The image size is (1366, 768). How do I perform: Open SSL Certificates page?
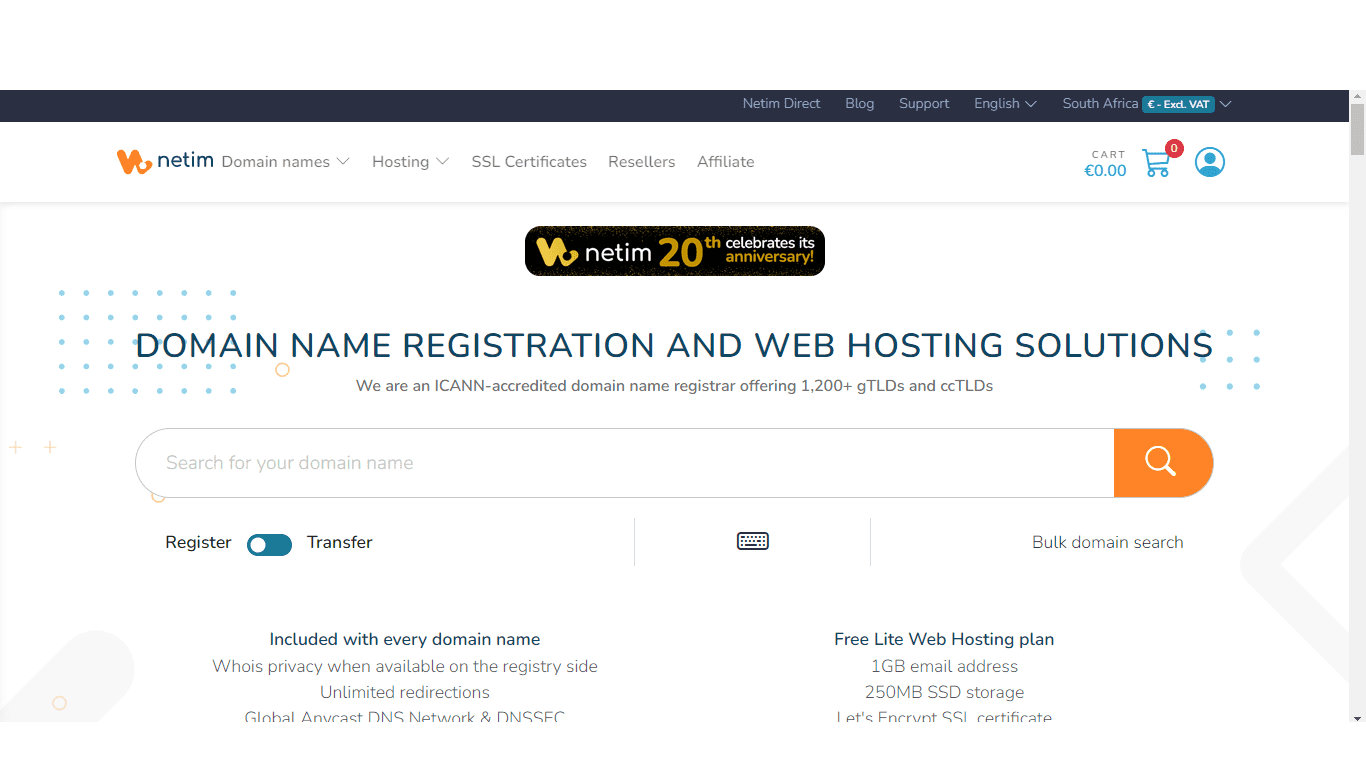tap(529, 162)
